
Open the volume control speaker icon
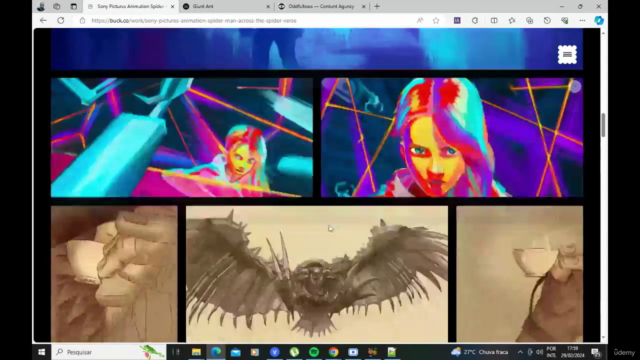click(540, 352)
